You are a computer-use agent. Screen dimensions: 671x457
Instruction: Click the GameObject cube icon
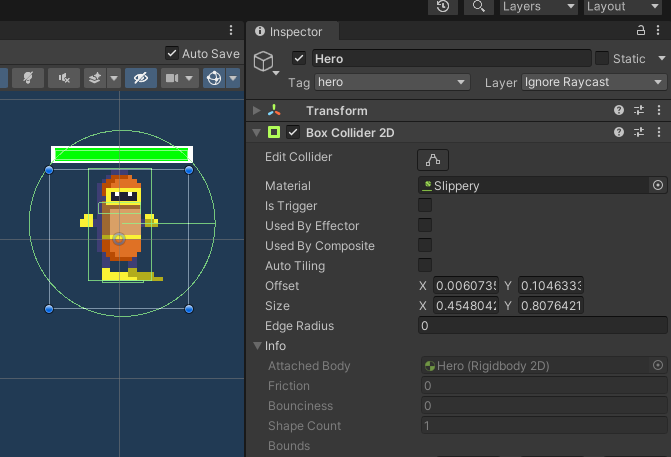click(x=264, y=61)
